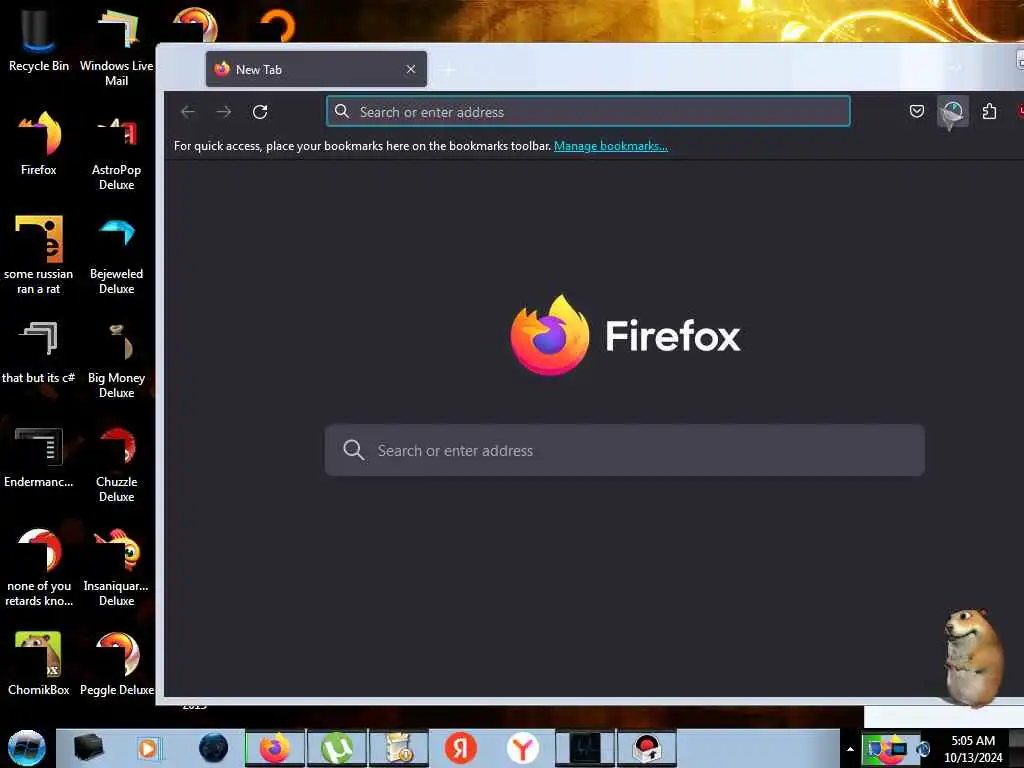Open Big Money Deluxe desktop icon
This screenshot has height=768, width=1024.
(116, 359)
